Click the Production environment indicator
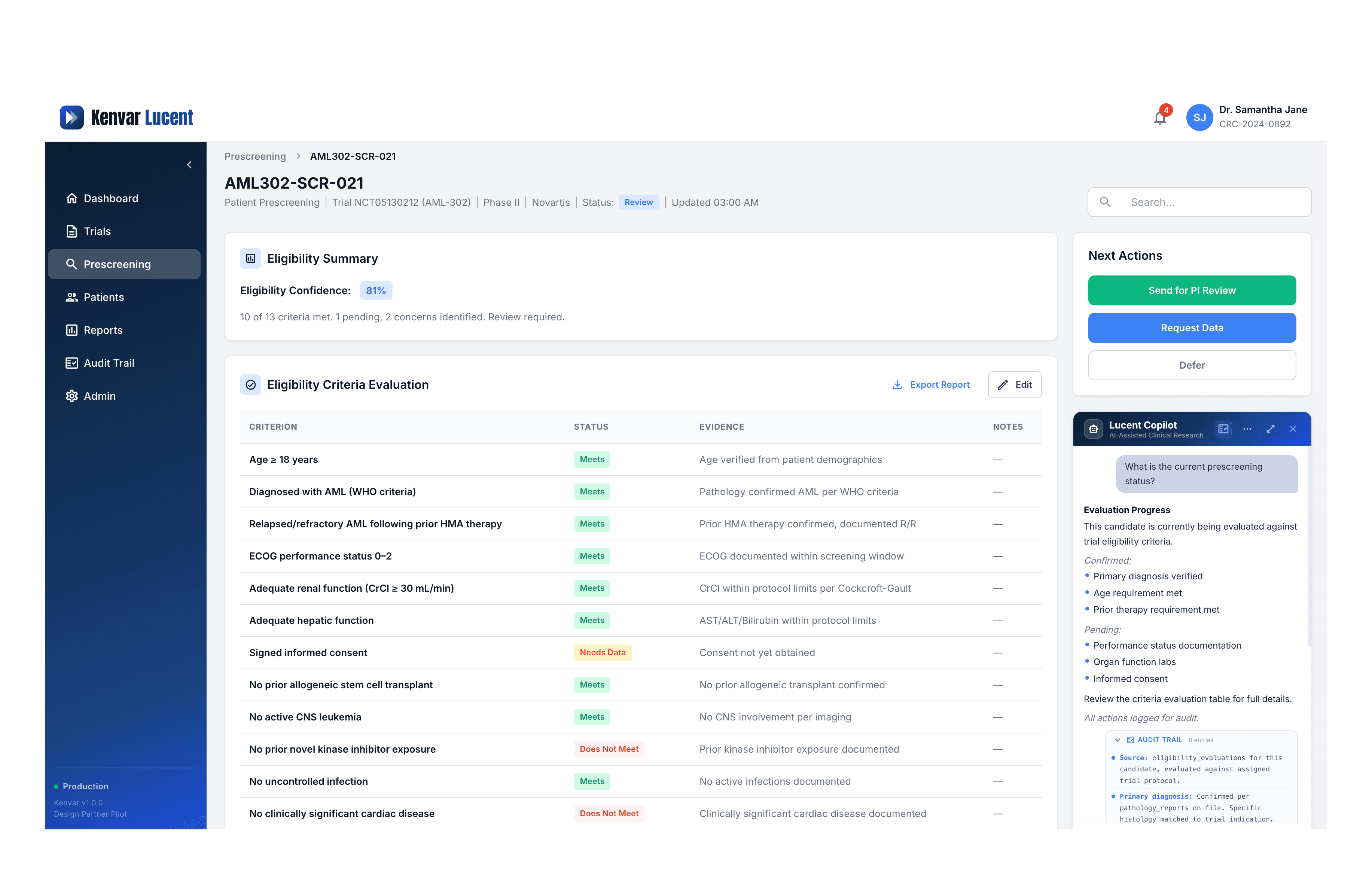The width and height of the screenshot is (1372, 887). (81, 787)
